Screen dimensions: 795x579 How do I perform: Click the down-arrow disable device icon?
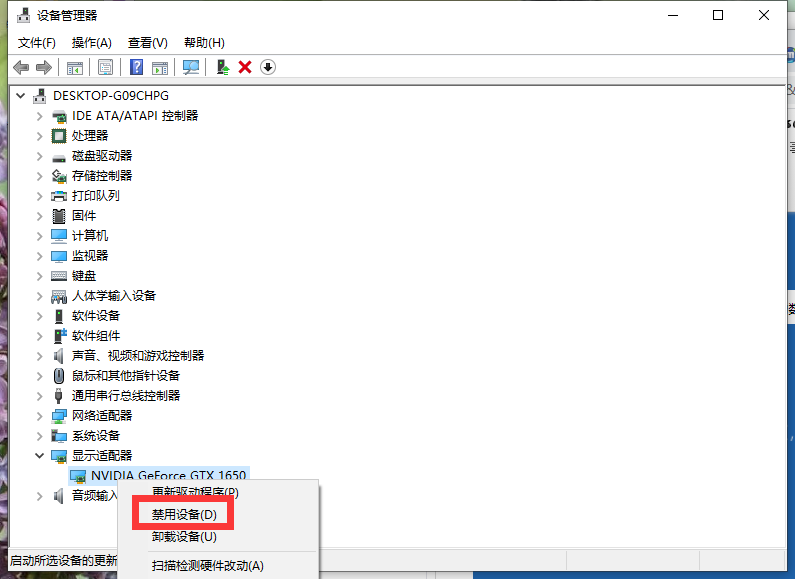[268, 67]
